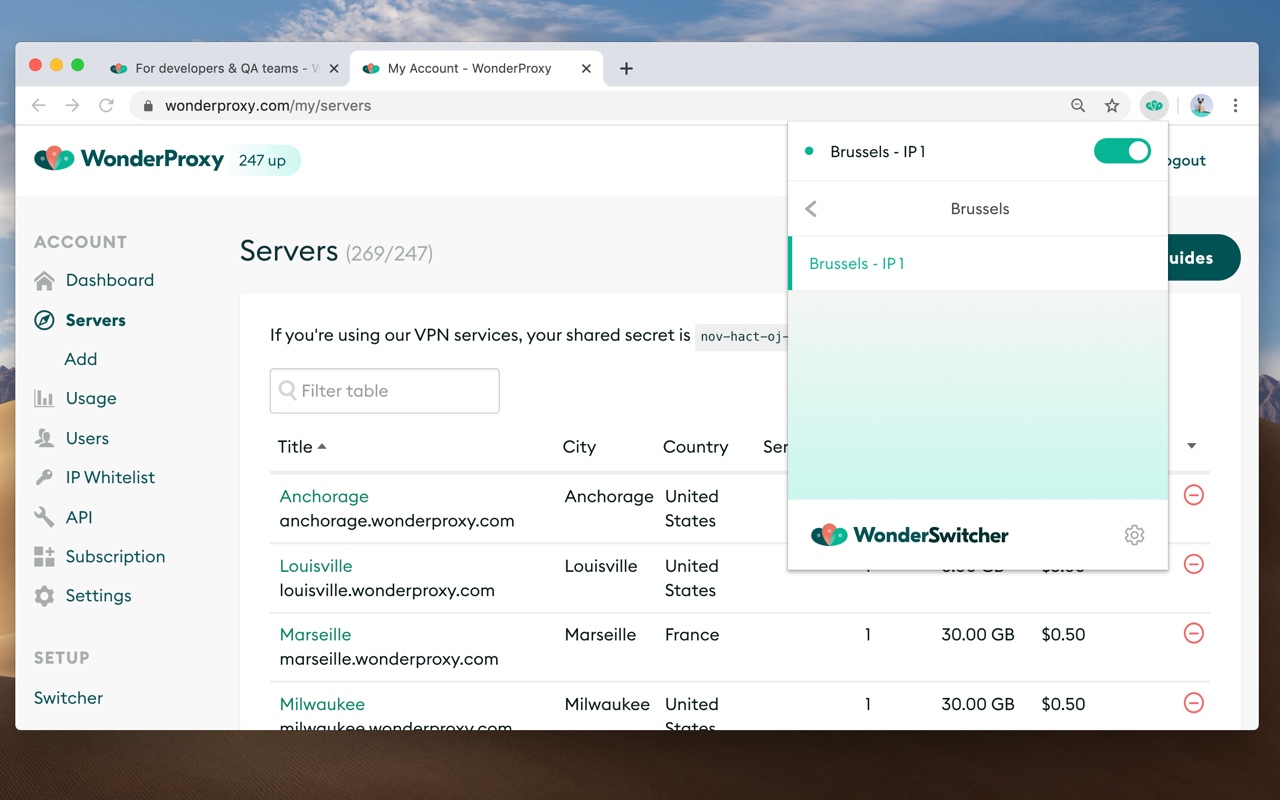This screenshot has height=800, width=1280.
Task: Click the WonderSwitcher extension icon in toolbar
Action: tap(1154, 105)
